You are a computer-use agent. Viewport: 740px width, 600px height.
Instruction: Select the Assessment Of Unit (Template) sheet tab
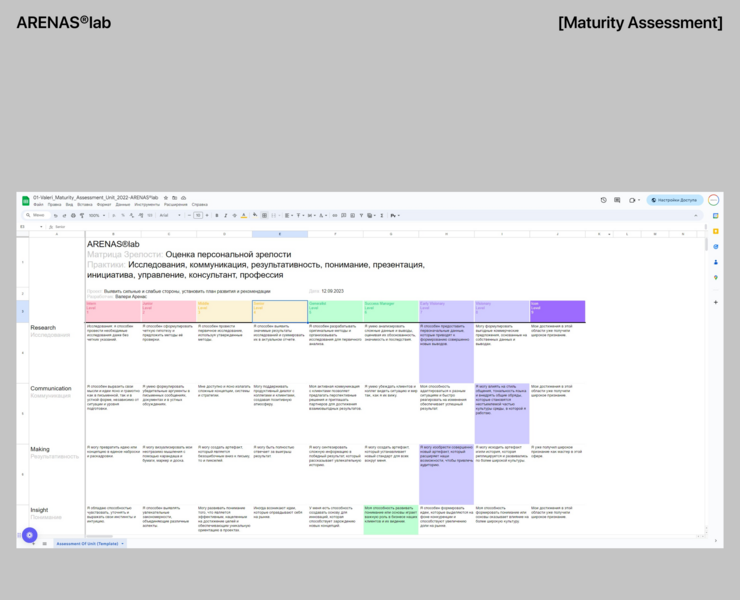tap(88, 543)
